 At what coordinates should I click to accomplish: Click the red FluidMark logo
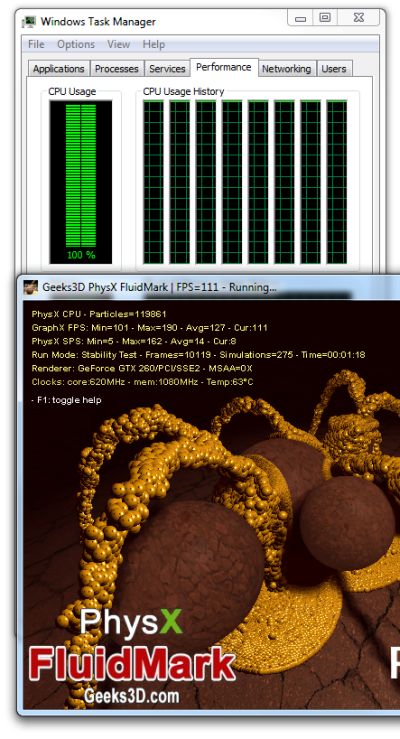point(132,664)
